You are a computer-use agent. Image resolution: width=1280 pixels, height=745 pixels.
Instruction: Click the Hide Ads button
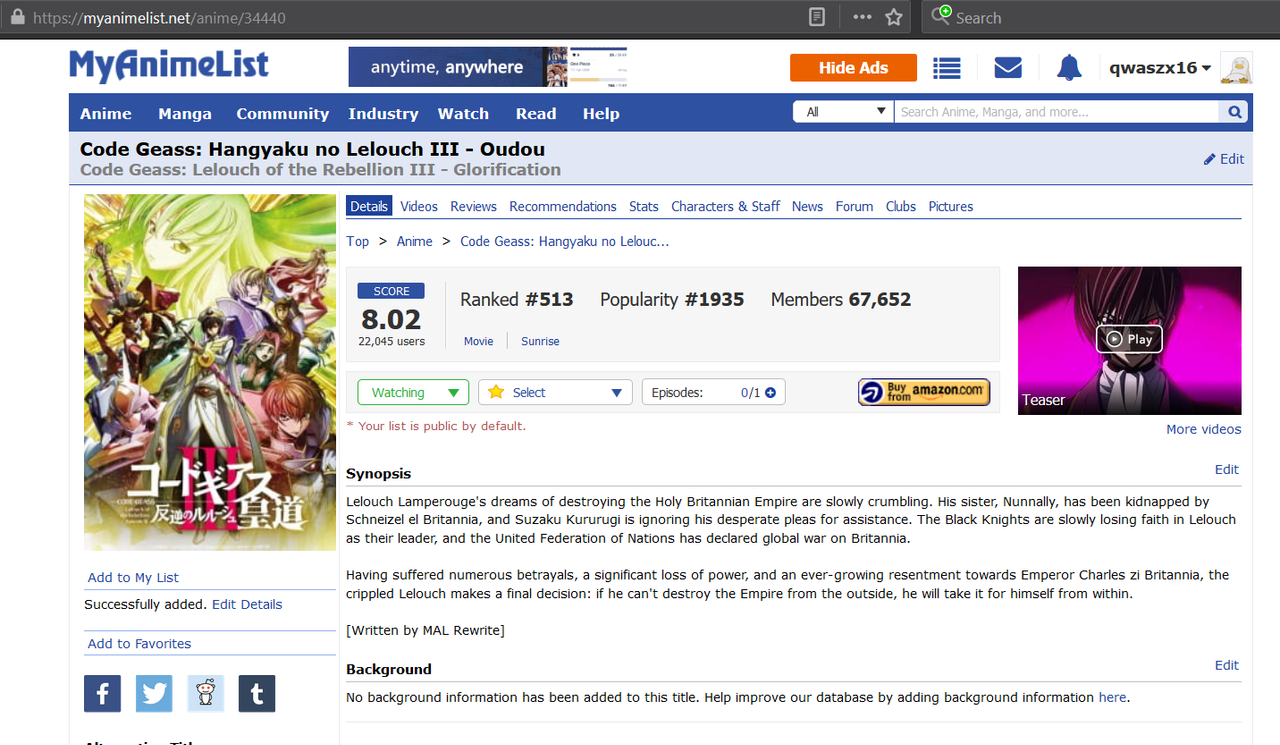853,68
